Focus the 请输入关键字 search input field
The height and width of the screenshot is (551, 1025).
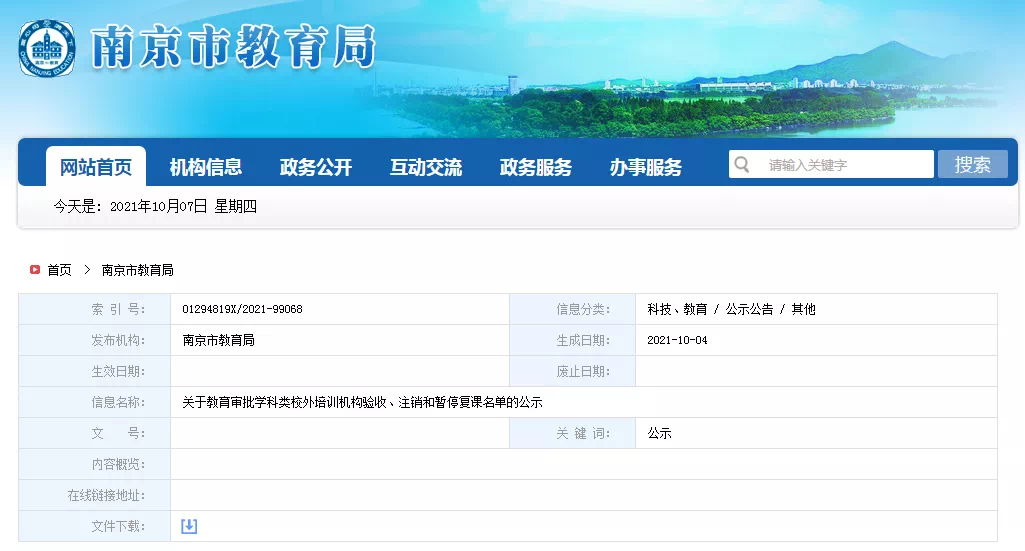coord(845,165)
